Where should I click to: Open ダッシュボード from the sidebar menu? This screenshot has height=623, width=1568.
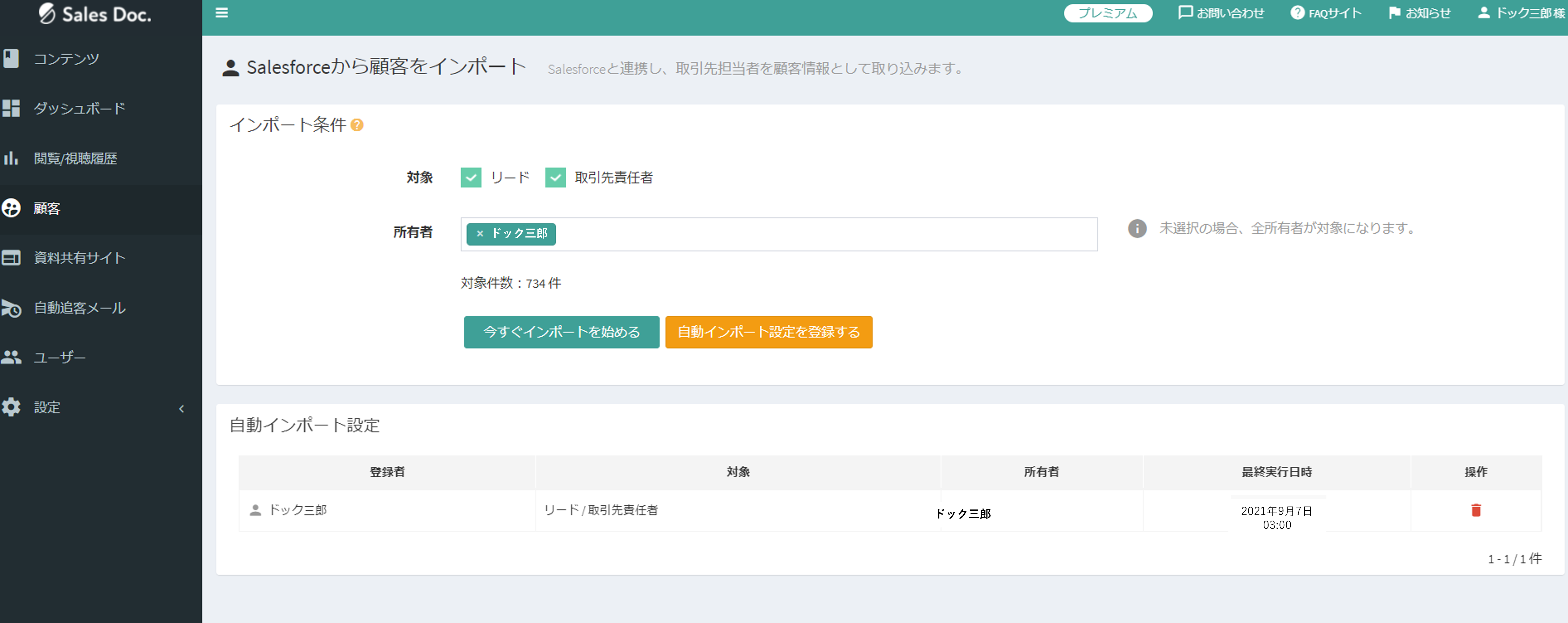(11, 108)
